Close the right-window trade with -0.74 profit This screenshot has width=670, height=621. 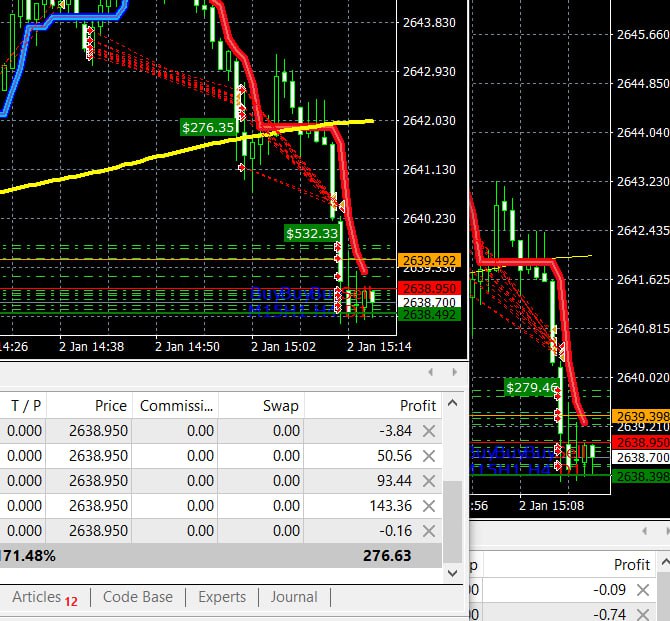click(643, 615)
